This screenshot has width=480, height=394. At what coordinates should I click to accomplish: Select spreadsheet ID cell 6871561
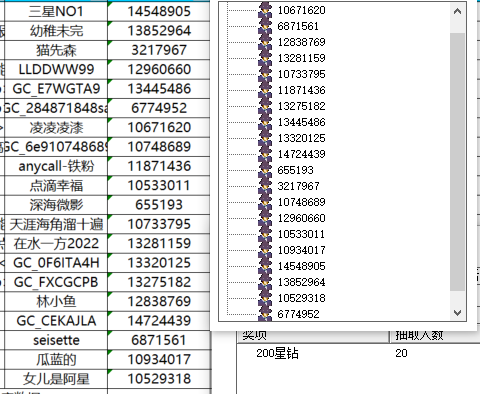tap(159, 340)
